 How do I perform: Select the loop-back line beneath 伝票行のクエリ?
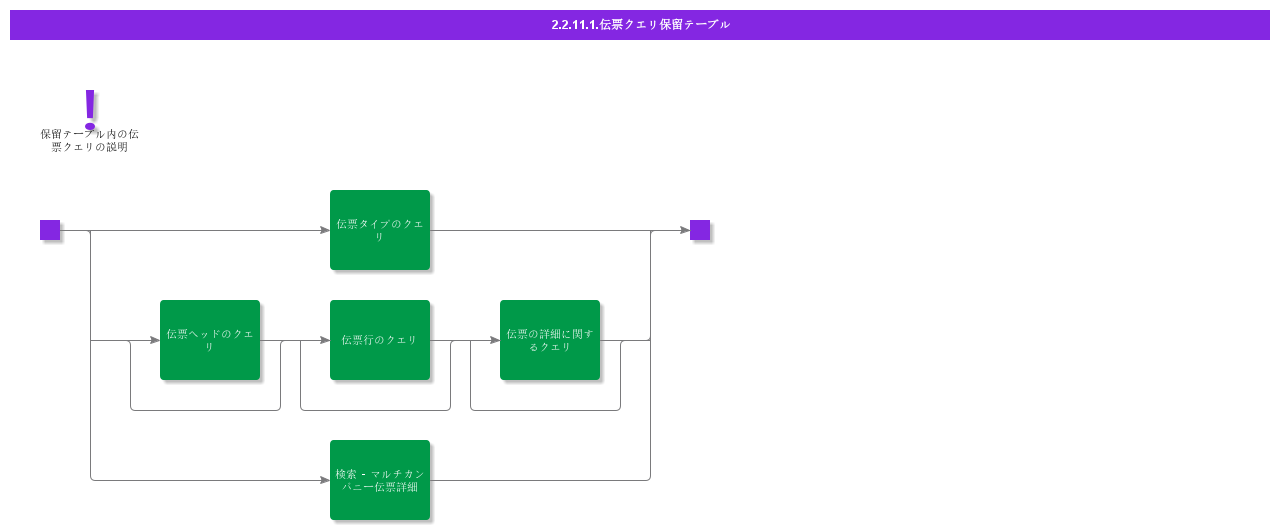tap(375, 410)
